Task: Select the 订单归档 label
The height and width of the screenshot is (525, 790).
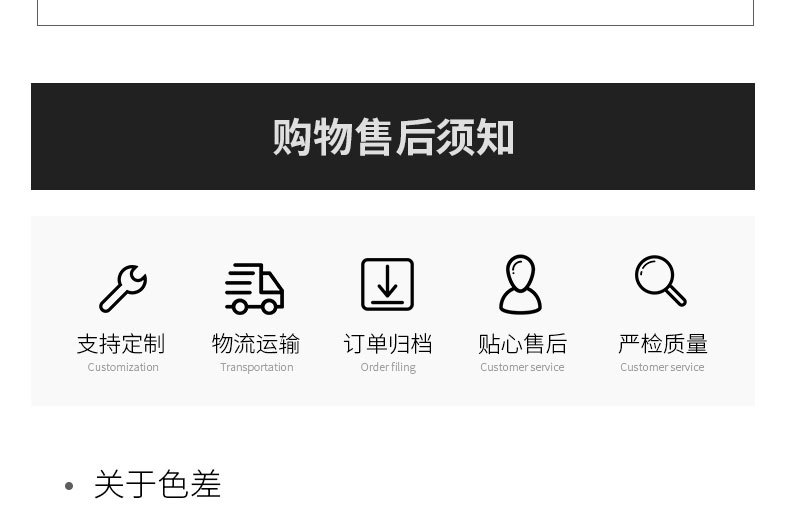Action: pos(388,344)
